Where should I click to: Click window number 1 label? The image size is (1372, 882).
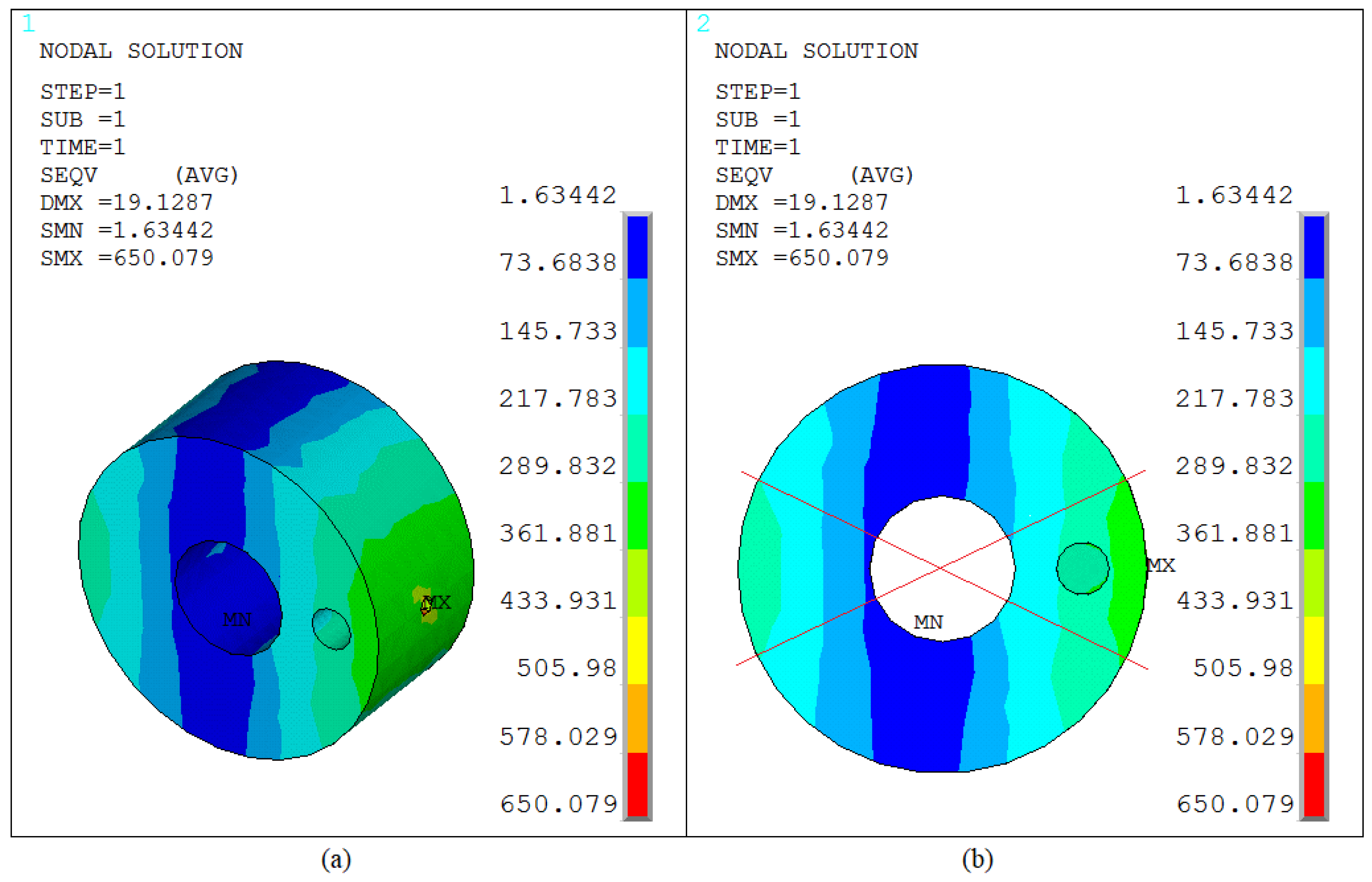28,24
